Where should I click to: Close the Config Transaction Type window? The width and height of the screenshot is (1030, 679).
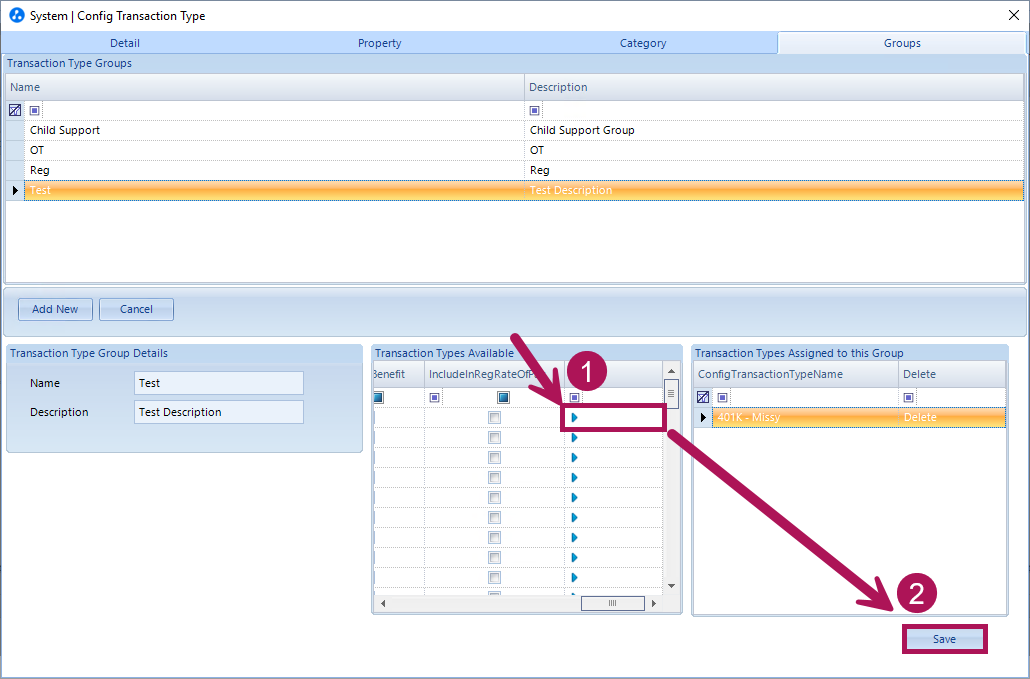tap(1014, 15)
